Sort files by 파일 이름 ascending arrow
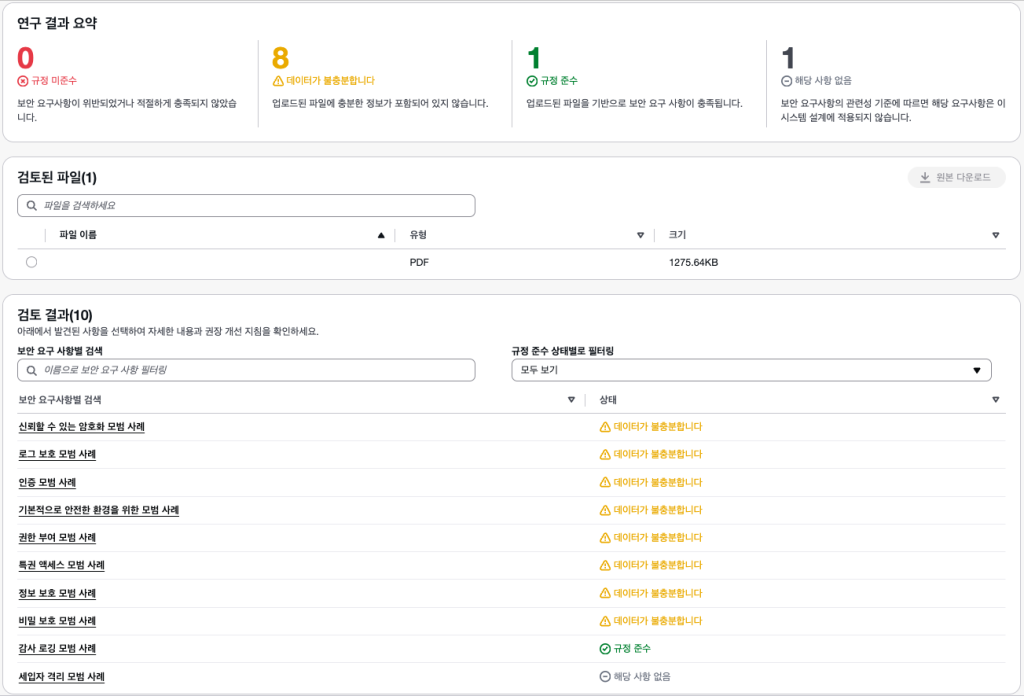The image size is (1024, 696). tap(381, 235)
